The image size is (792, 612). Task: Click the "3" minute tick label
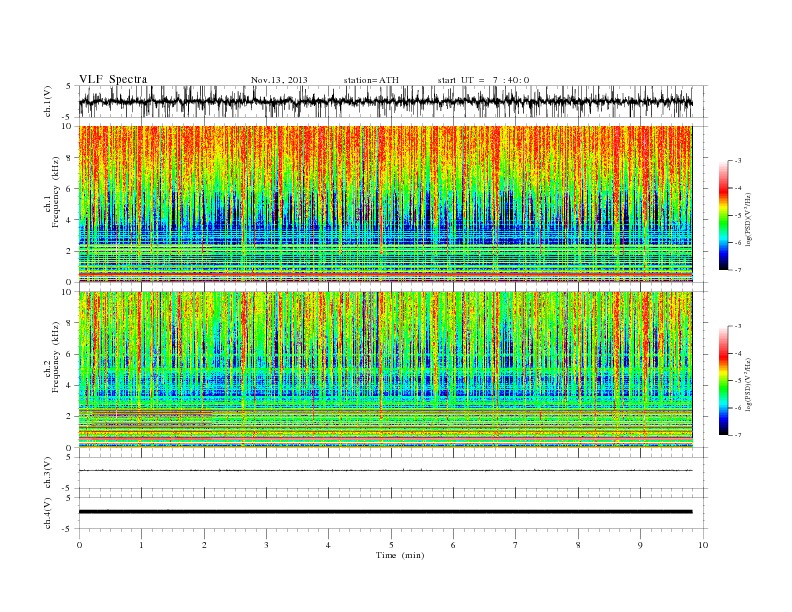click(266, 545)
